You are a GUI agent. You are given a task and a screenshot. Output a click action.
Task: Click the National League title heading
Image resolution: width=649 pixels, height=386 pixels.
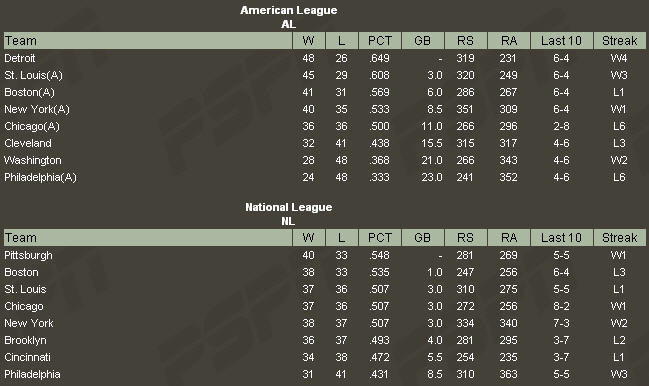click(x=288, y=207)
